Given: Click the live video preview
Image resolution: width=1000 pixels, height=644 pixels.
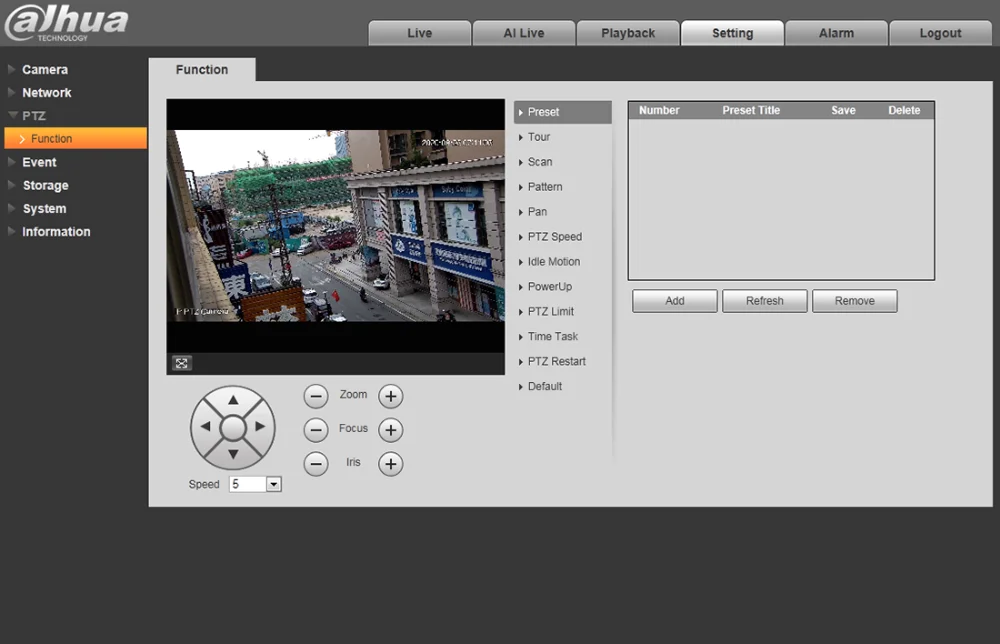Looking at the screenshot, I should pos(335,225).
